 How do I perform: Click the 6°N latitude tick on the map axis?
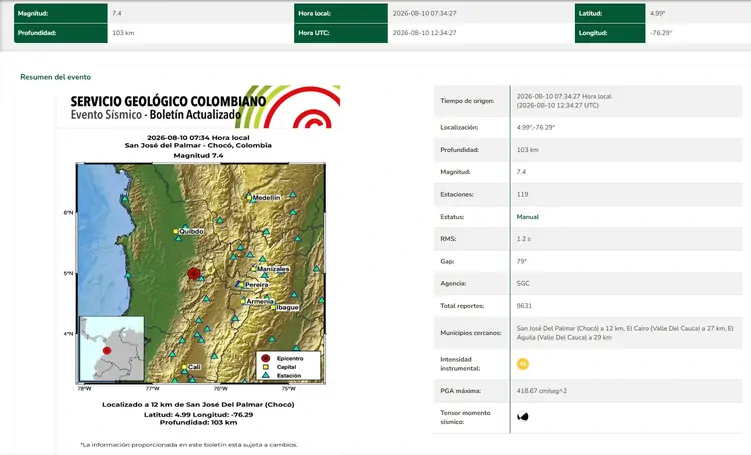tap(68, 213)
